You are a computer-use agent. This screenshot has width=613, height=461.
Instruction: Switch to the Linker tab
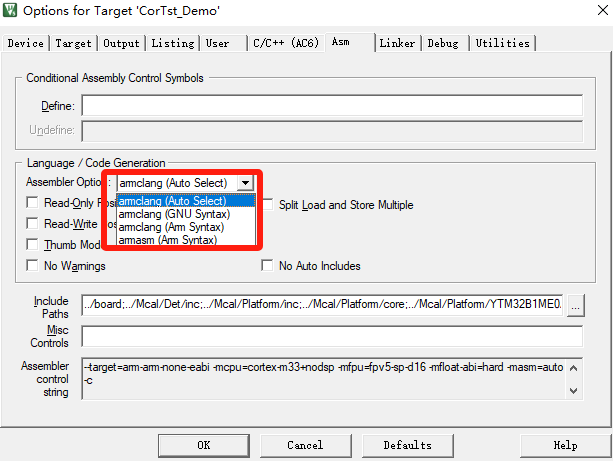coord(397,43)
